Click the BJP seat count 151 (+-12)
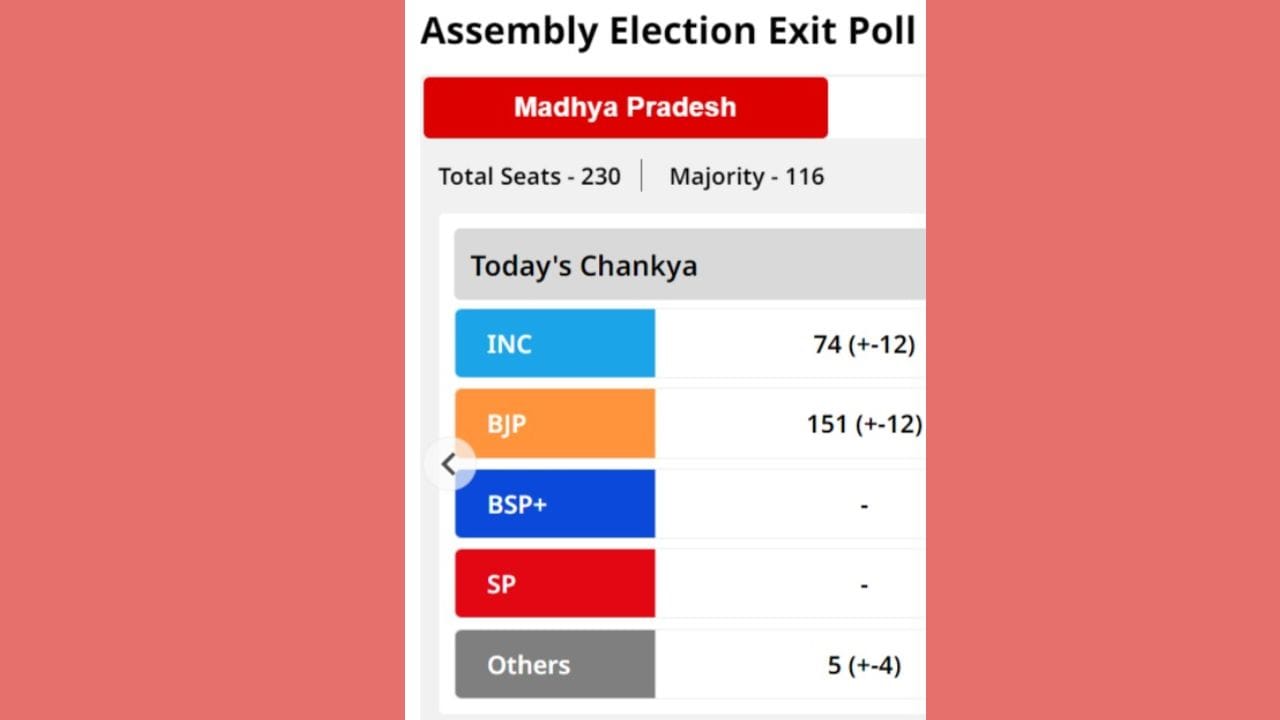This screenshot has width=1280, height=720. (x=864, y=424)
